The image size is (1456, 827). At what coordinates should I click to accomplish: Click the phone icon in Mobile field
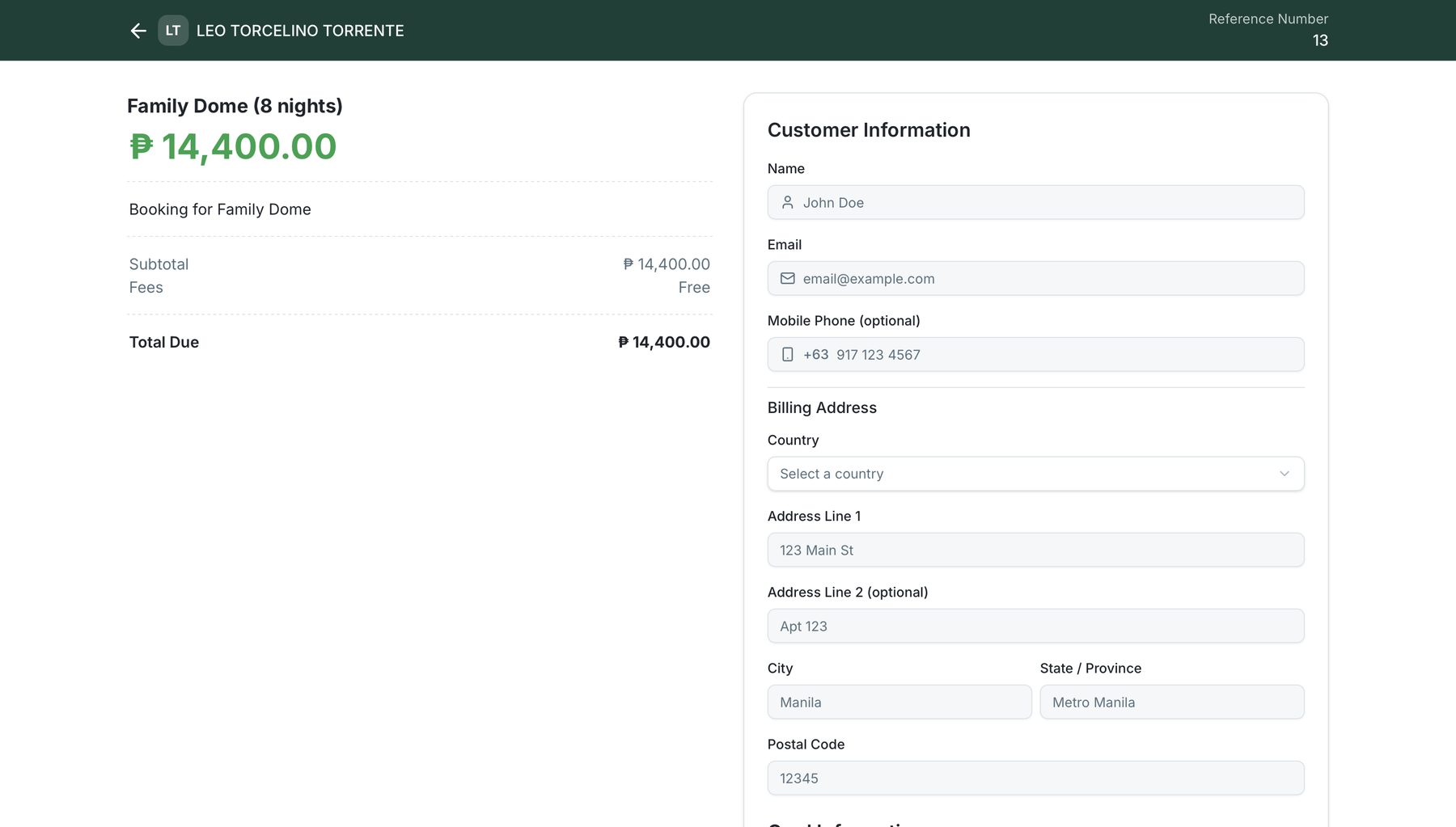point(787,355)
